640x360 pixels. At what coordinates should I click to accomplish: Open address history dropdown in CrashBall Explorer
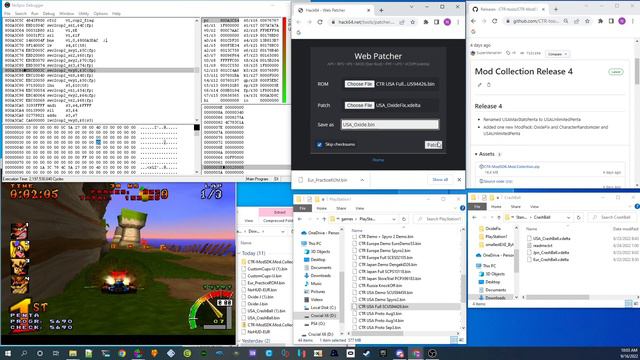[568, 218]
